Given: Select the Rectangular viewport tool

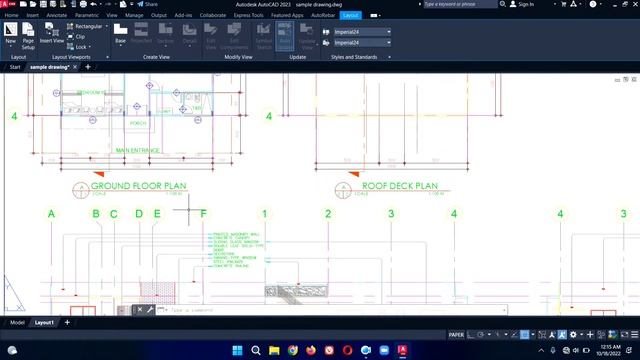Looking at the screenshot, I should point(84,26).
